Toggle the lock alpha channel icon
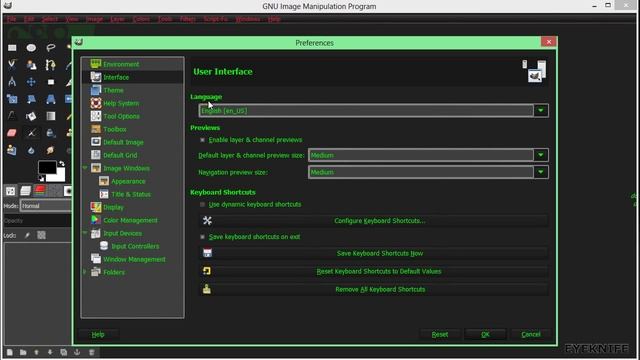The width and height of the screenshot is (640, 360). (41, 235)
